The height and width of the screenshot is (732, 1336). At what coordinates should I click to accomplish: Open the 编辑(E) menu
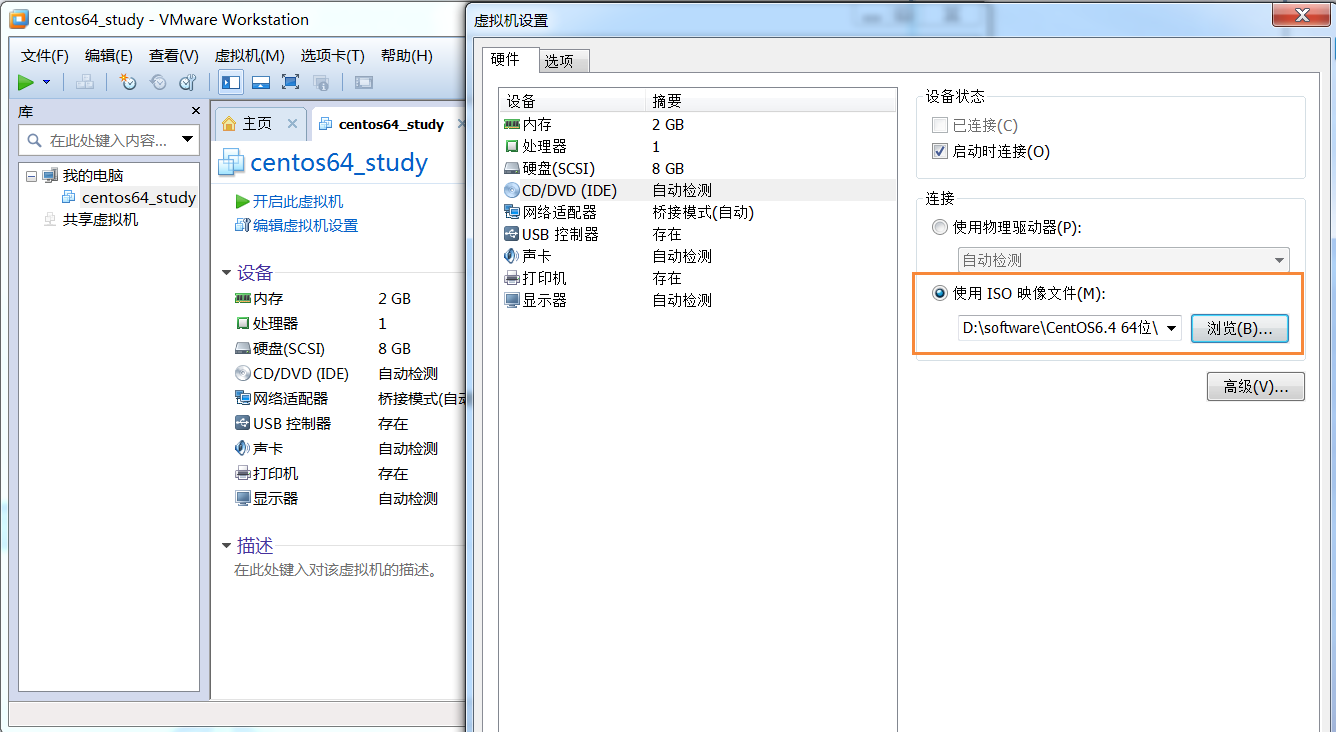109,56
